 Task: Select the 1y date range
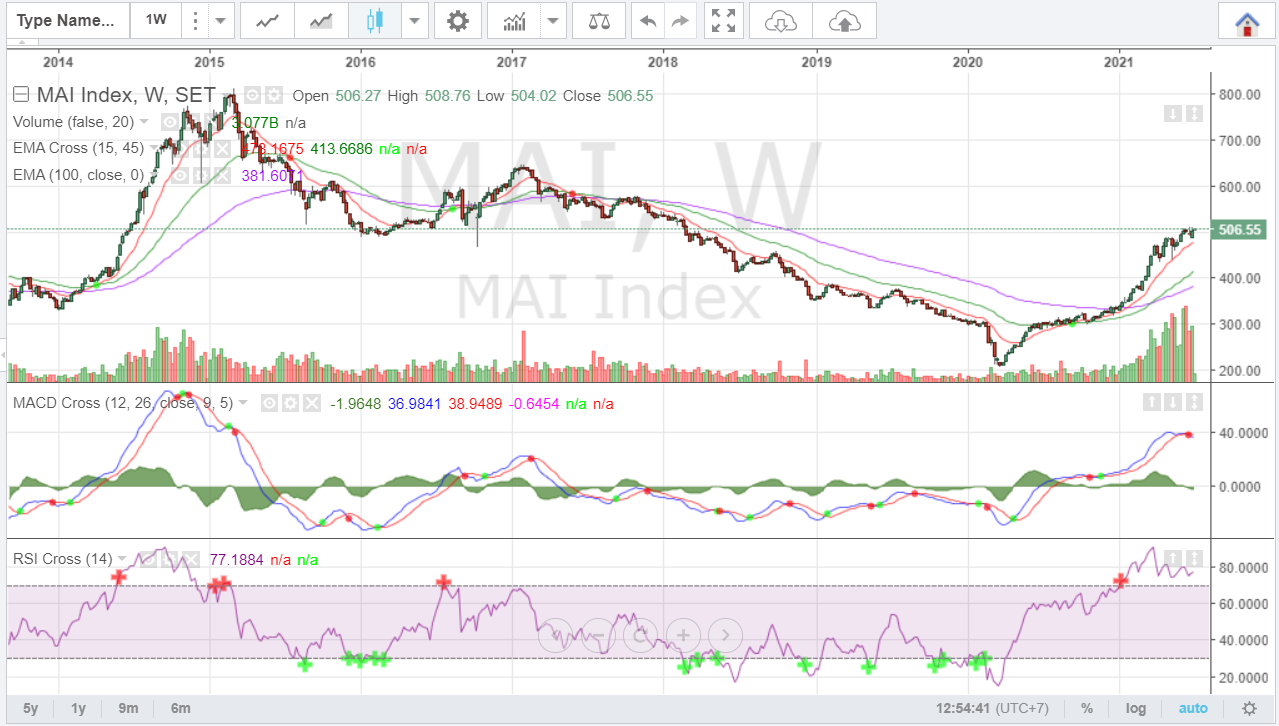pyautogui.click(x=79, y=708)
